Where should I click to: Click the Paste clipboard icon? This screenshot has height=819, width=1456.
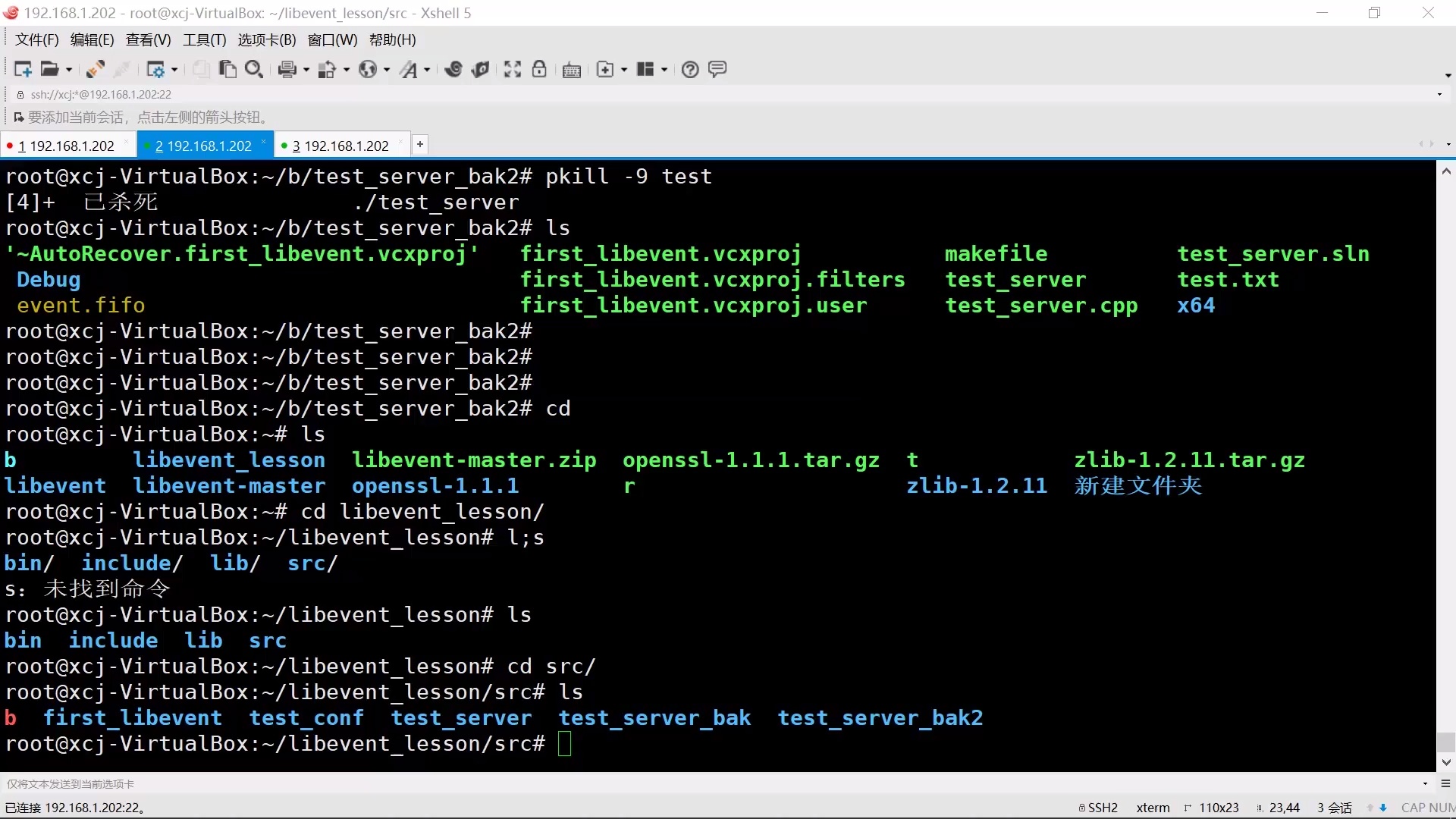pyautogui.click(x=227, y=70)
